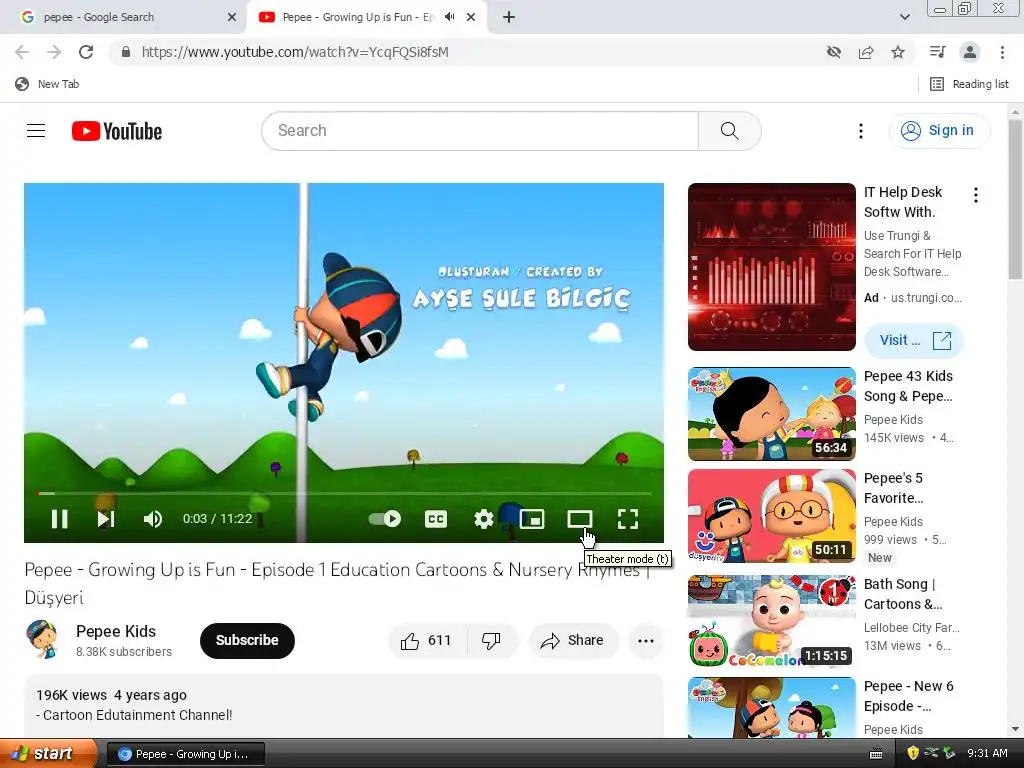Dislike the video
The width and height of the screenshot is (1024, 768).
(492, 641)
